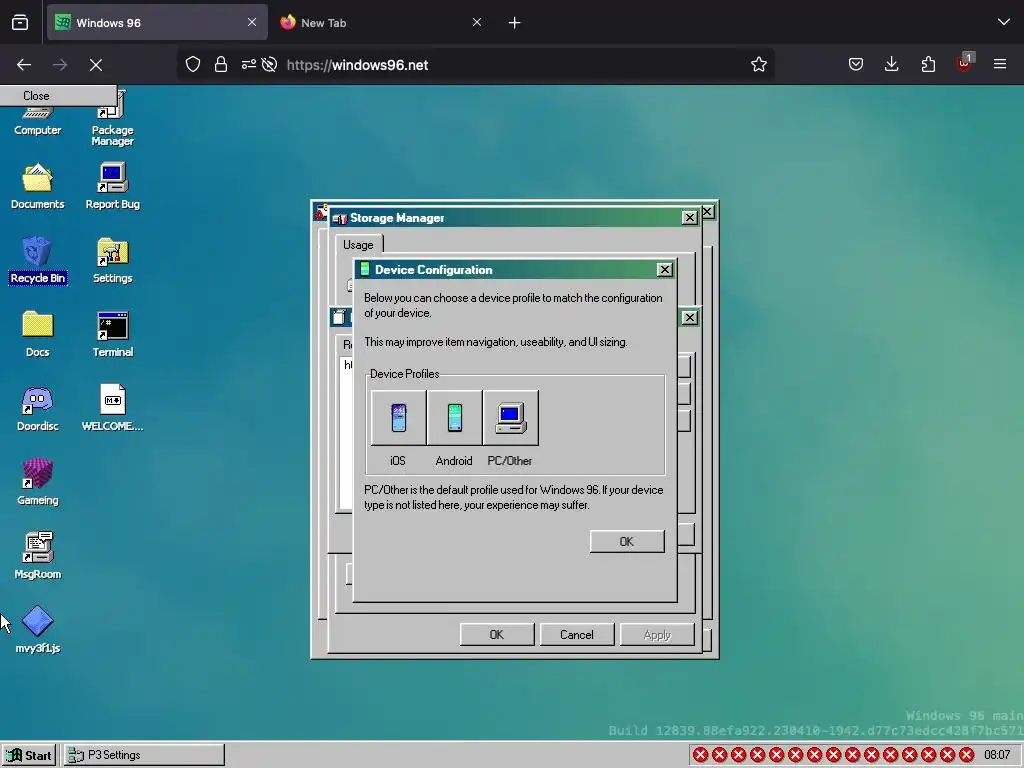Open the uBlock extension icon

[x=965, y=63]
